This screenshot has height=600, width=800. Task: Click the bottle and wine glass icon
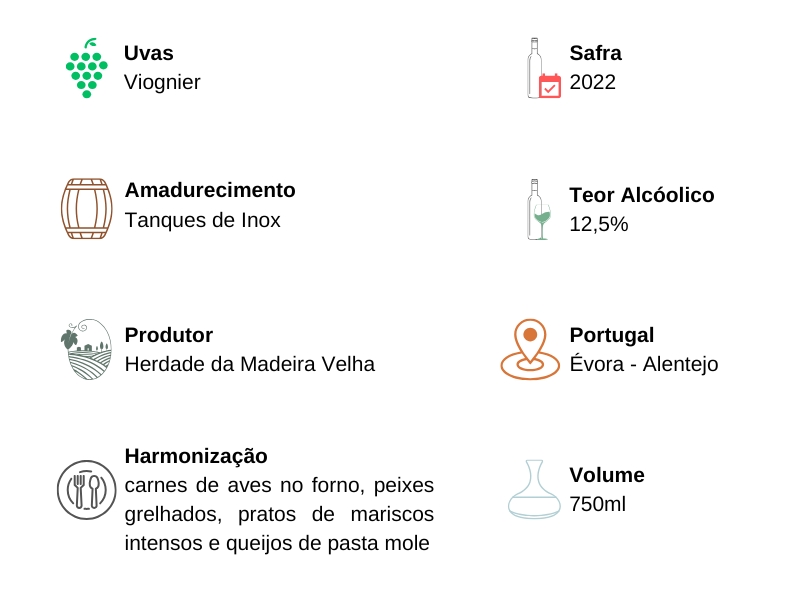click(540, 209)
